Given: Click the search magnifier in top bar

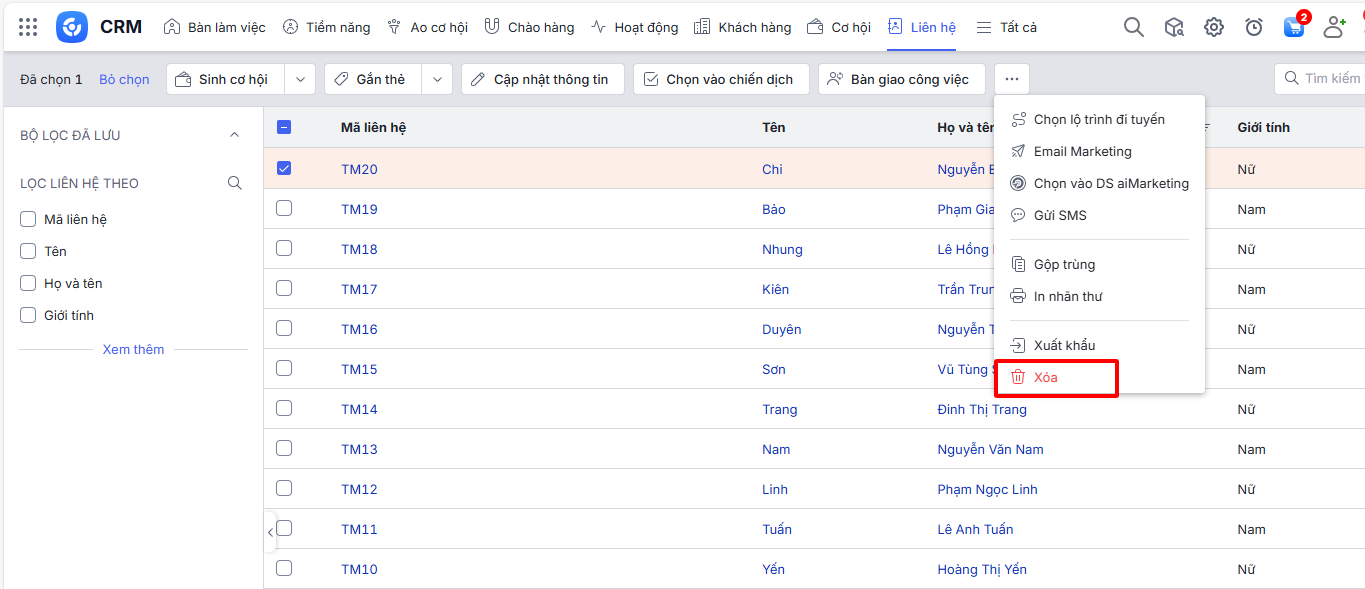Looking at the screenshot, I should [x=1133, y=27].
